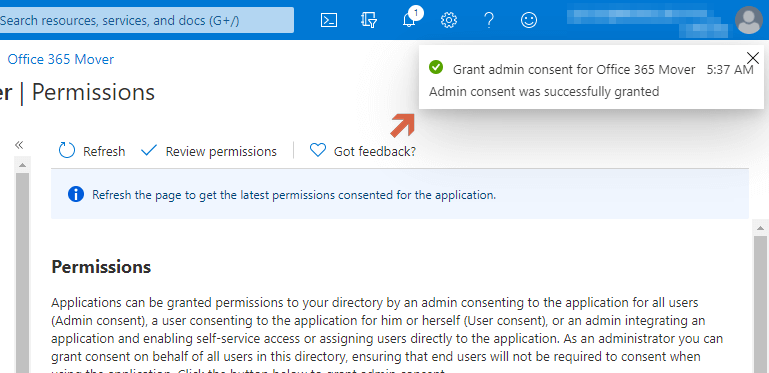Open the notifications bell
The width and height of the screenshot is (769, 373).
point(410,20)
